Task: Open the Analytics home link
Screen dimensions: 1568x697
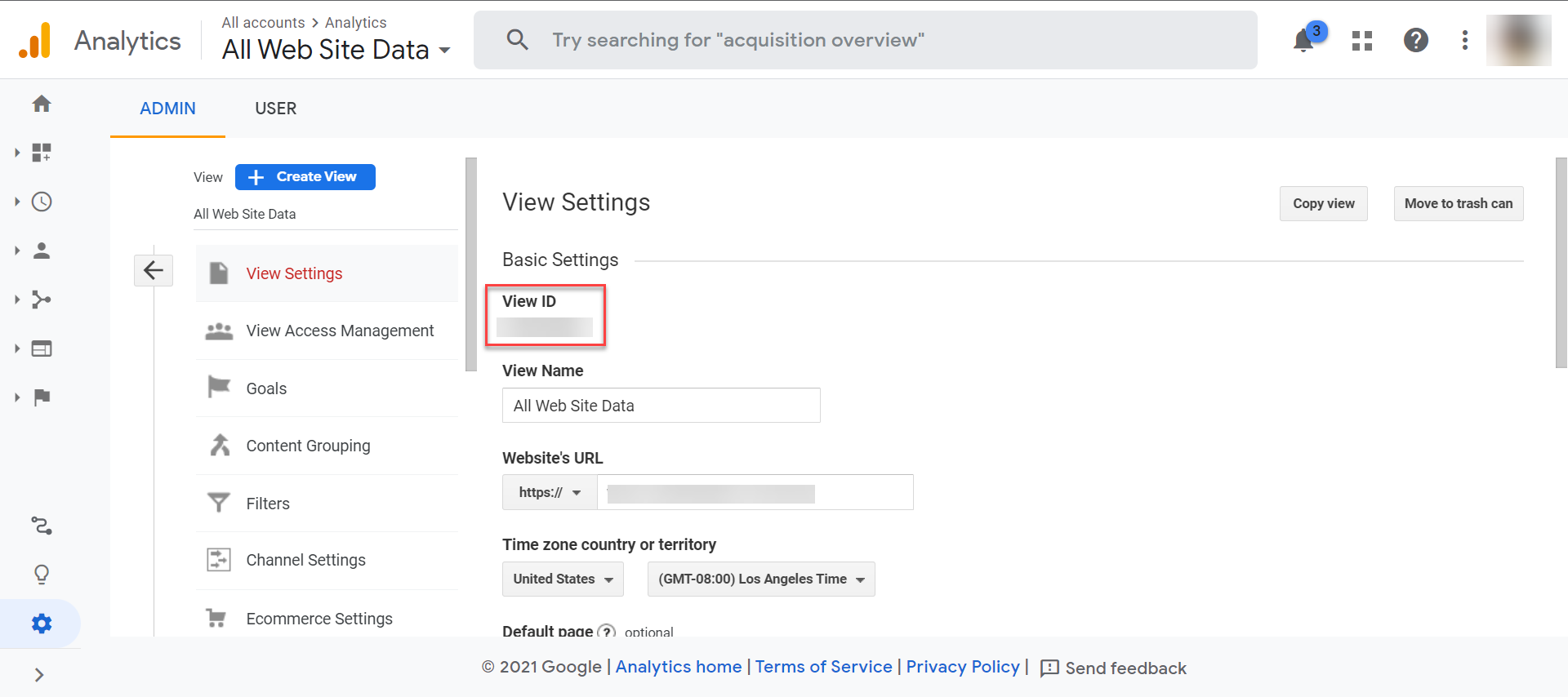Action: point(679,667)
